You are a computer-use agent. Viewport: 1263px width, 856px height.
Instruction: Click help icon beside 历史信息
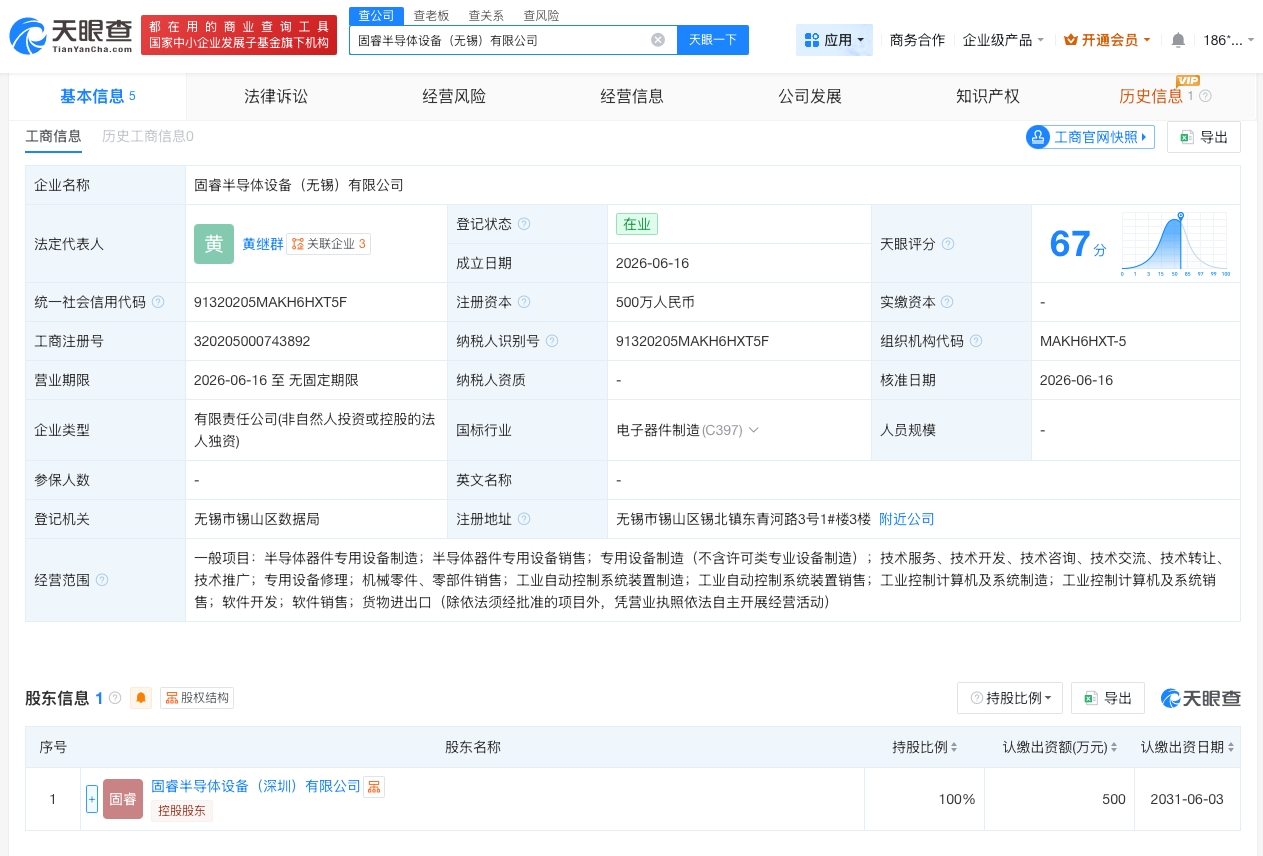pyautogui.click(x=1205, y=97)
